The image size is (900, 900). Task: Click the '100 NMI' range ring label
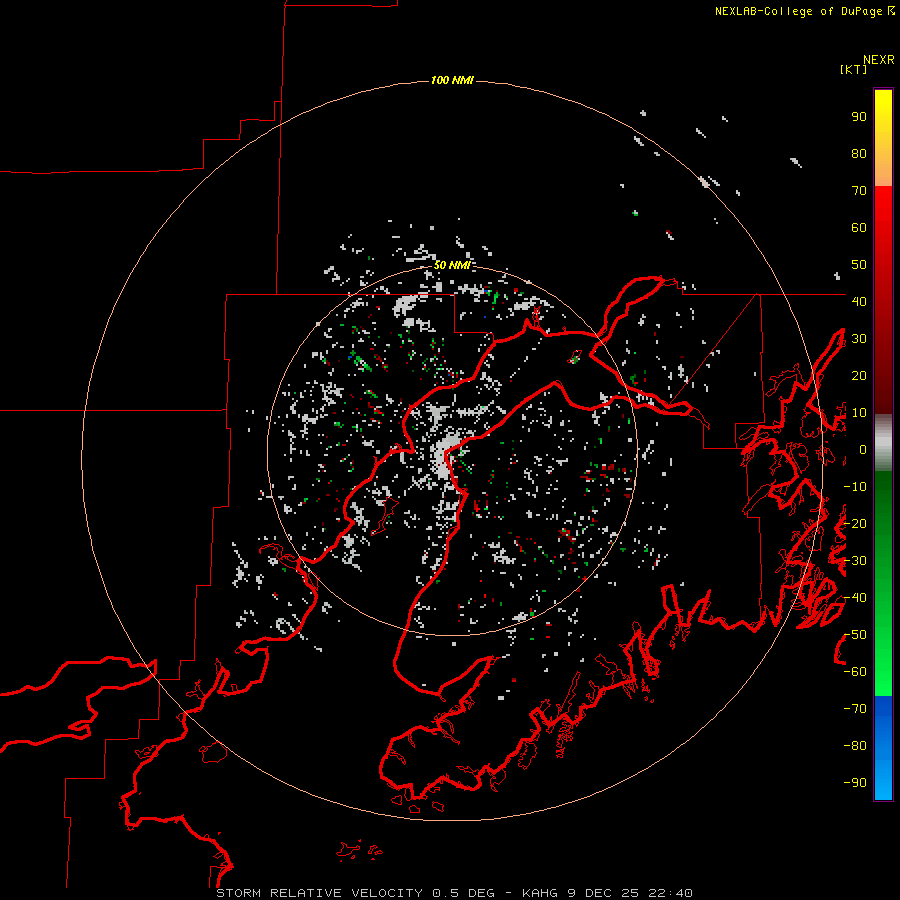click(x=452, y=80)
